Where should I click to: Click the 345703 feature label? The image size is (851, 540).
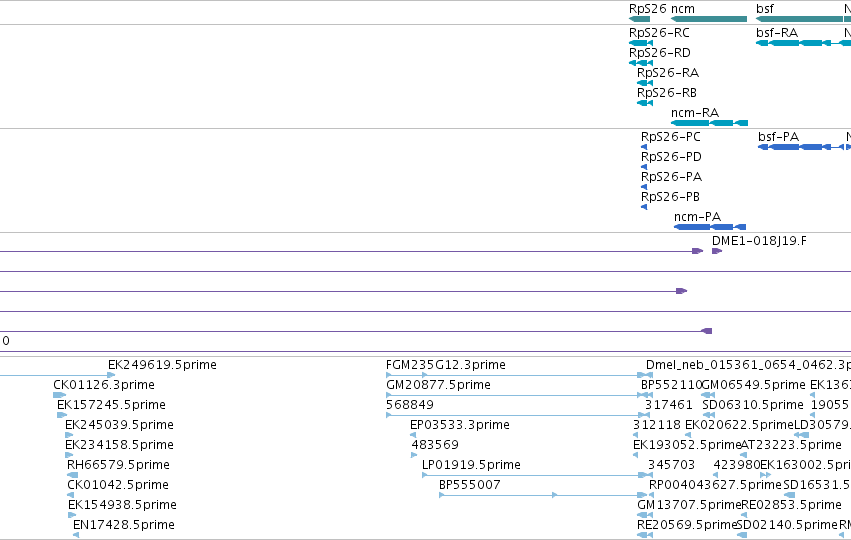(671, 465)
